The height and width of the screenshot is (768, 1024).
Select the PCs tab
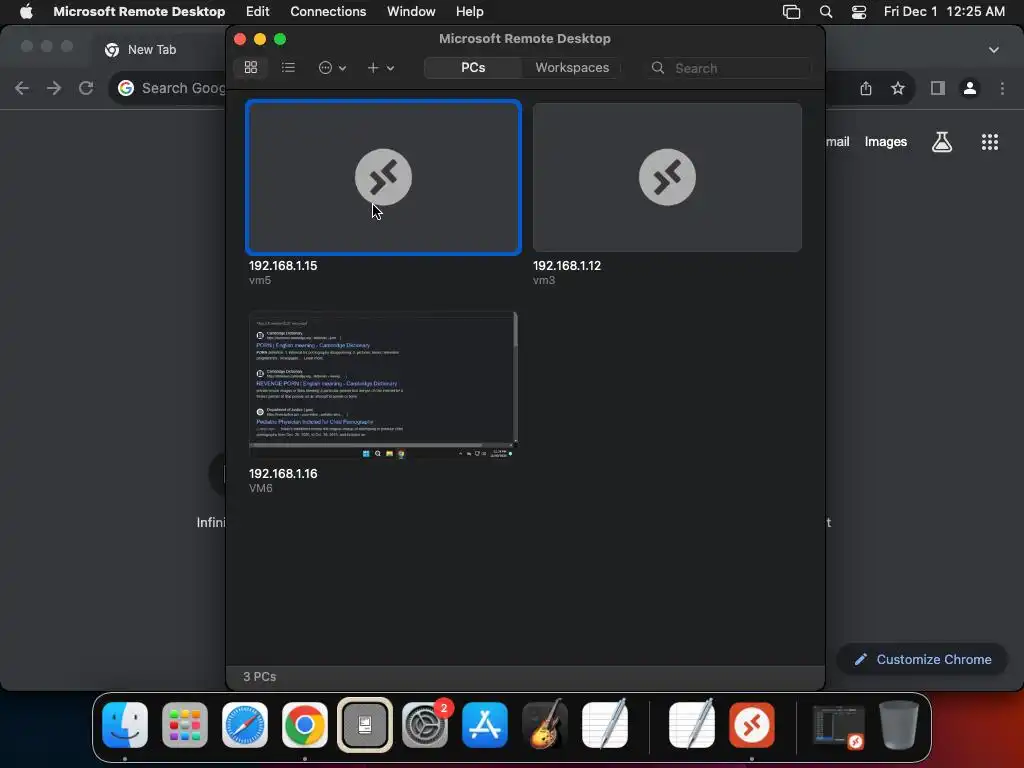point(473,67)
